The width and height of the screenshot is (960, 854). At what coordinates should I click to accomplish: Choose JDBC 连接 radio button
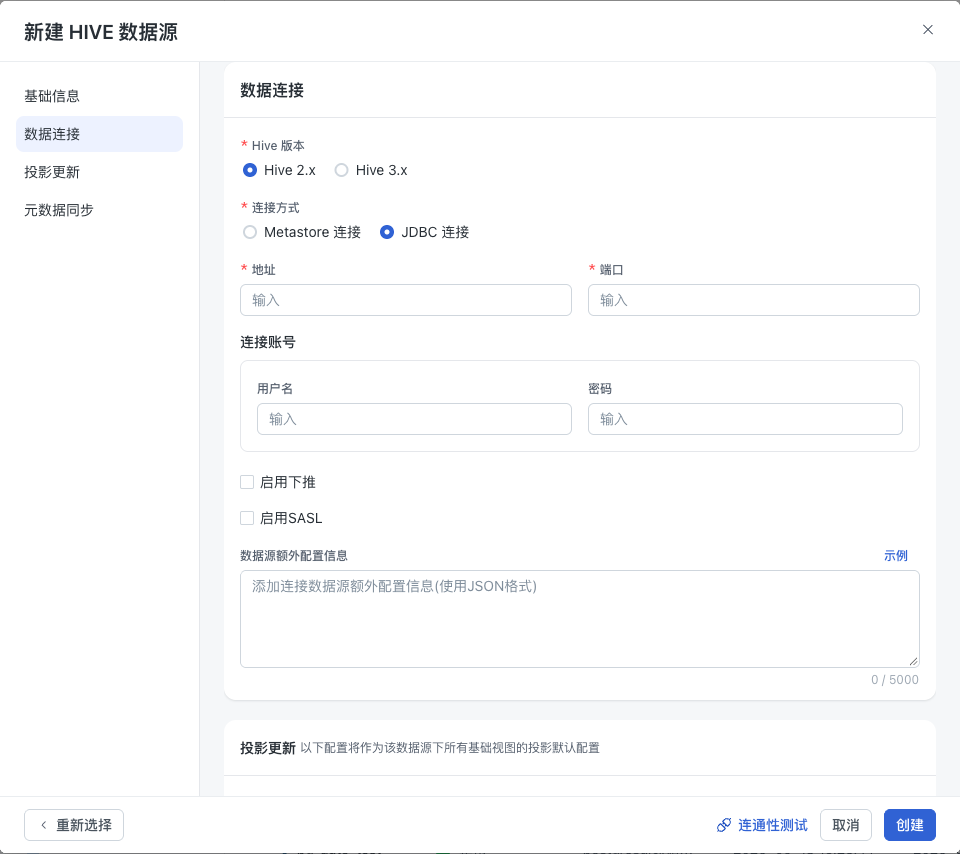[387, 232]
